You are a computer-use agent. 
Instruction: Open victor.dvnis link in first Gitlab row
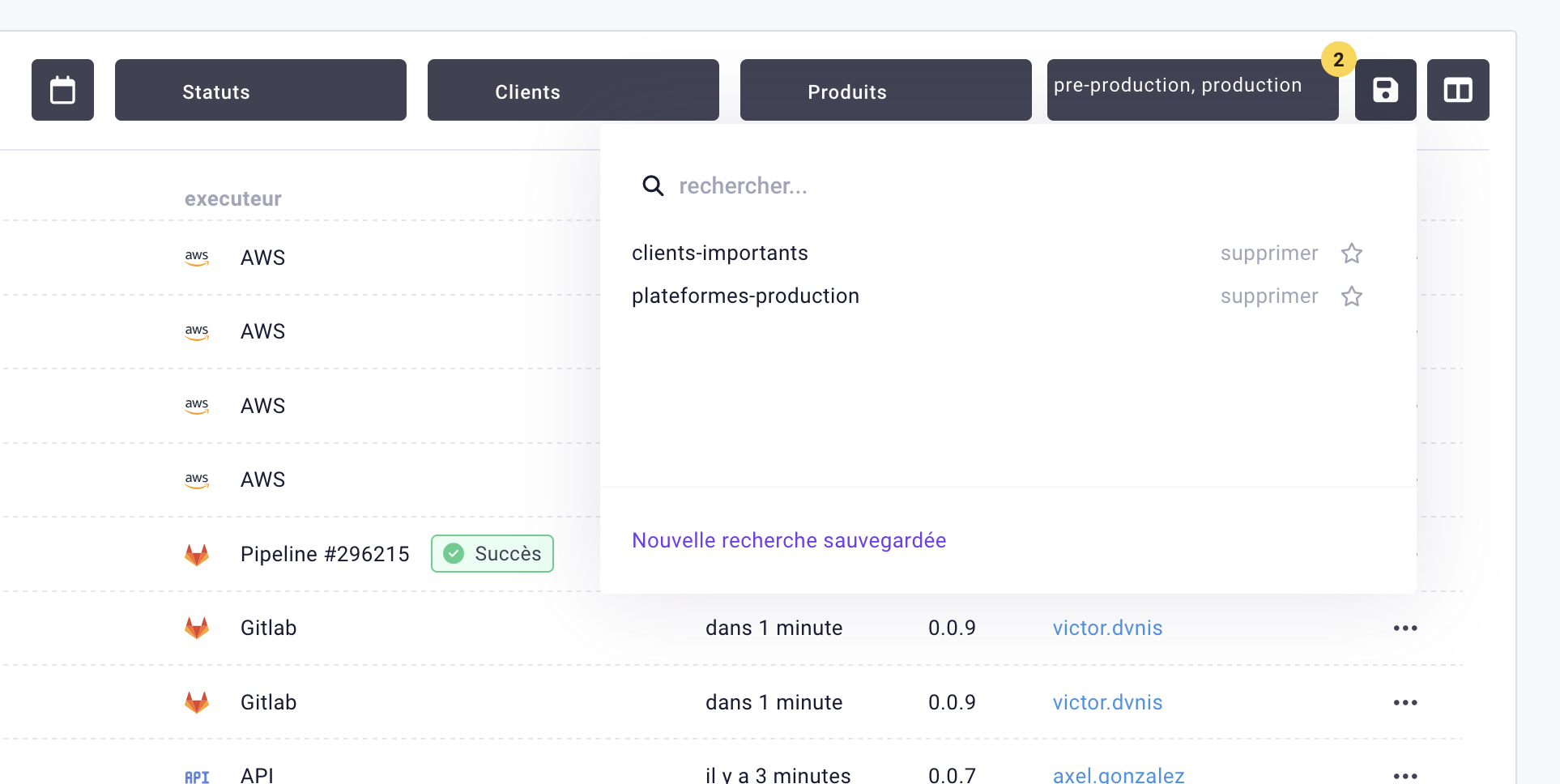(x=1107, y=628)
